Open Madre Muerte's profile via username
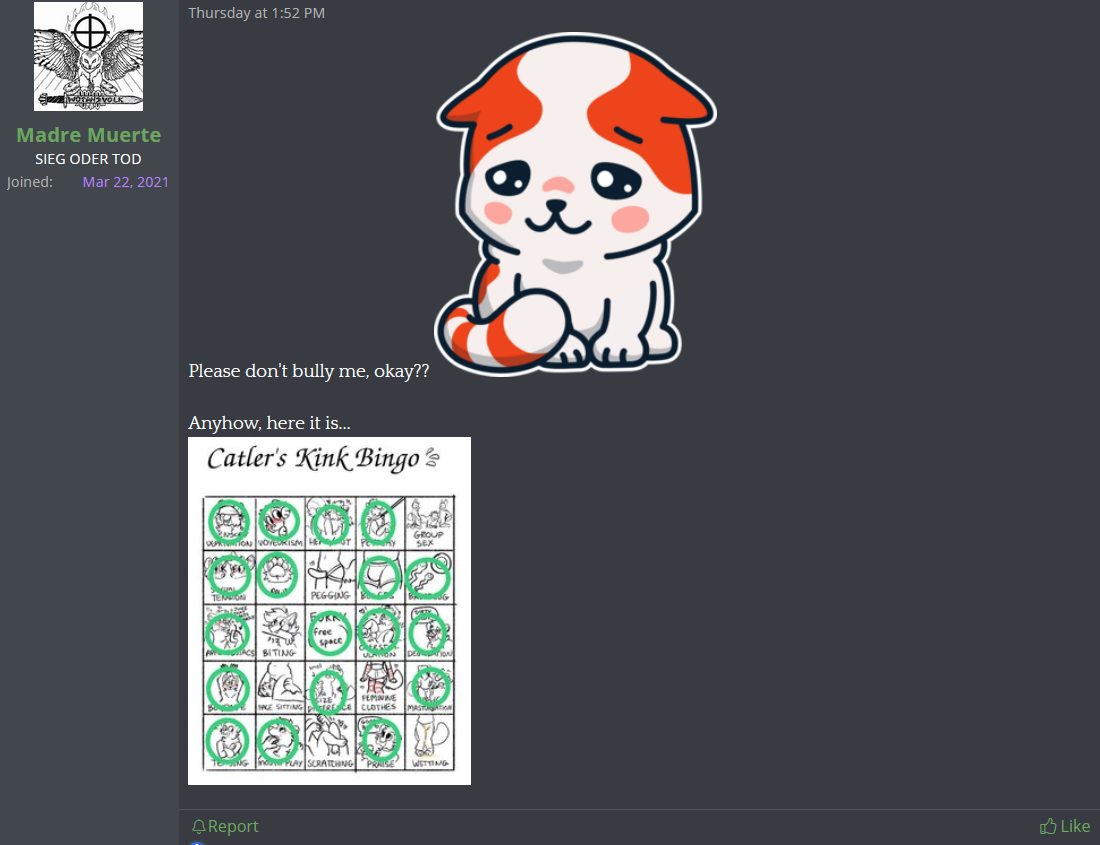Image resolution: width=1100 pixels, height=845 pixels. (x=88, y=135)
